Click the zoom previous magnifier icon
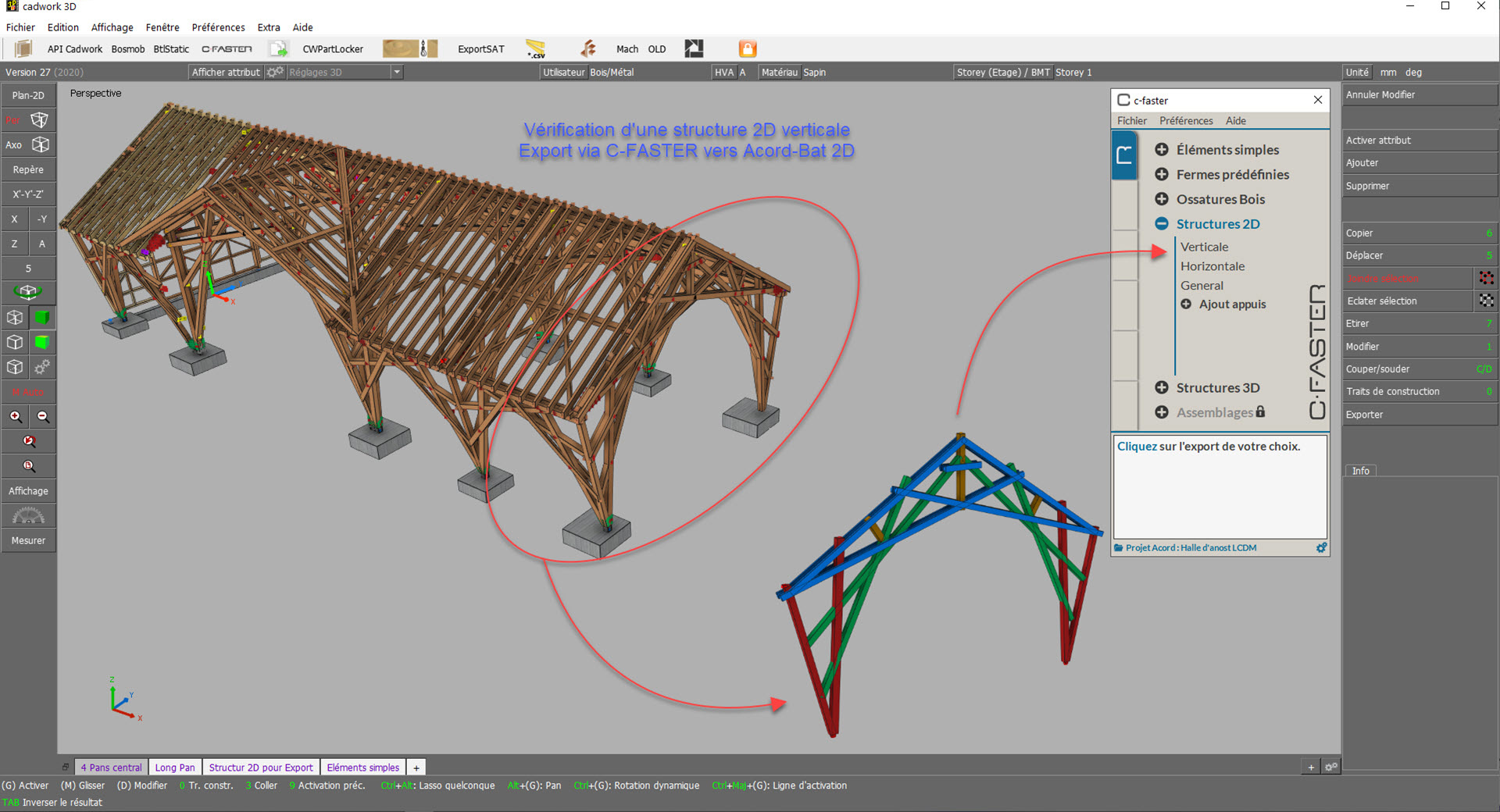Image resolution: width=1500 pixels, height=812 pixels. click(29, 441)
